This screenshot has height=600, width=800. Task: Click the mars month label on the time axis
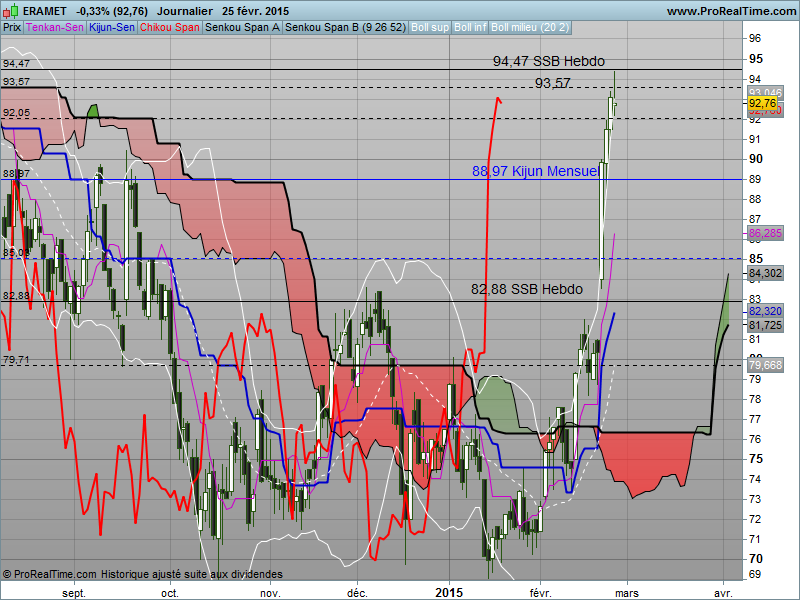[627, 593]
